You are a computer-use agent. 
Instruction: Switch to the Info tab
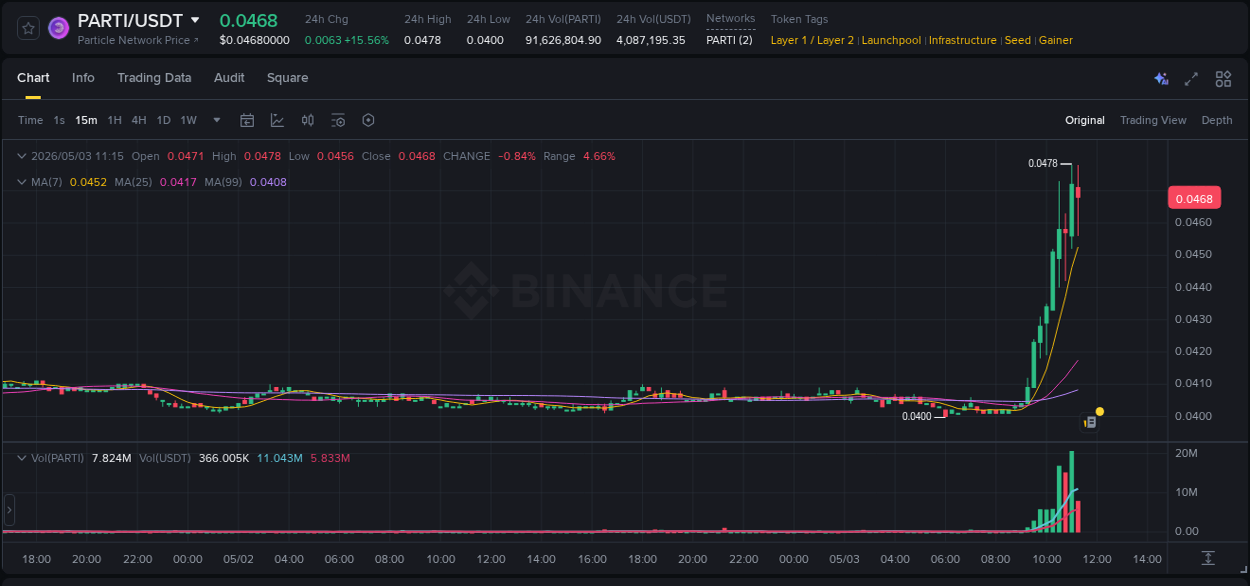[x=83, y=78]
